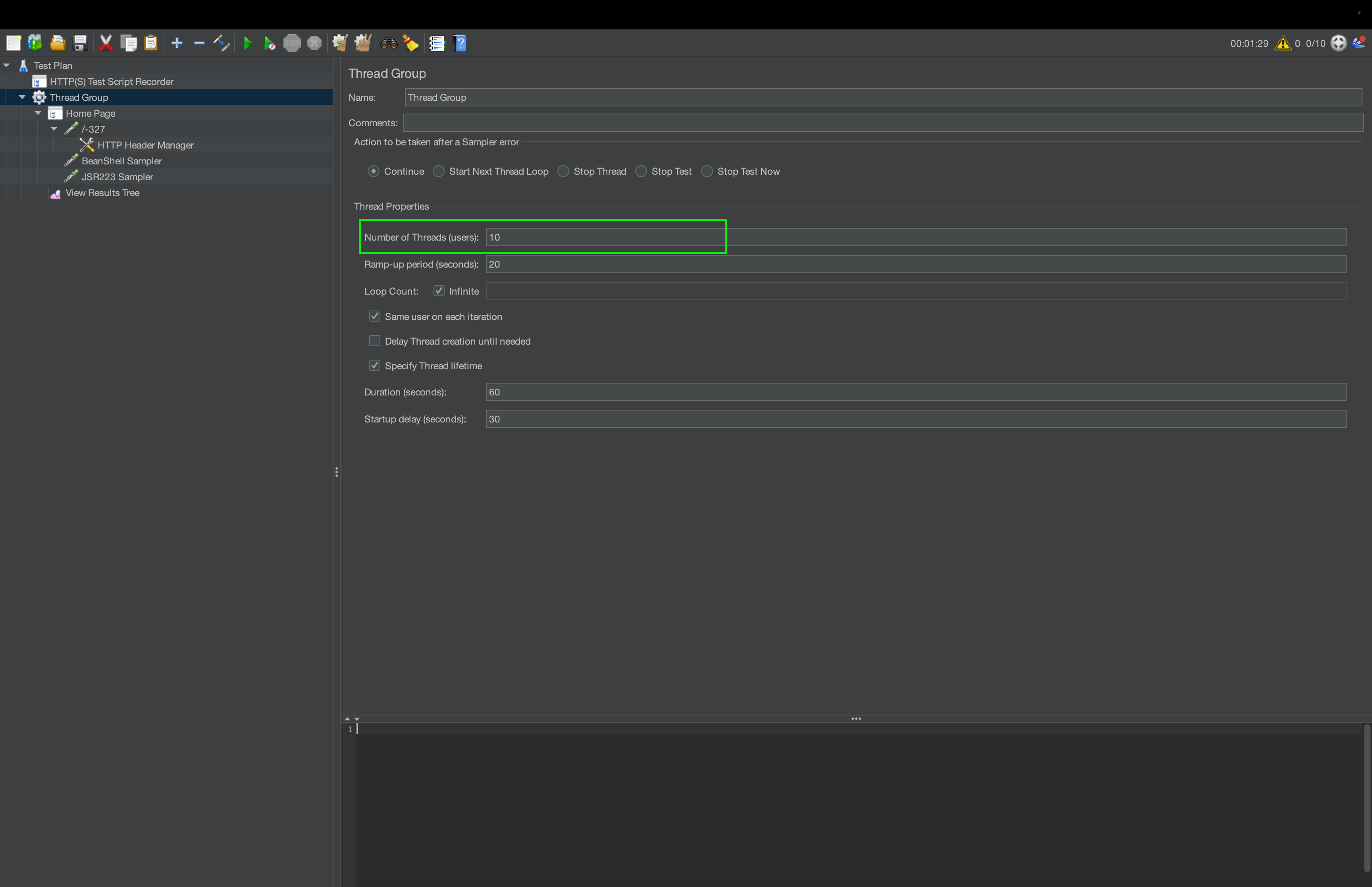The height and width of the screenshot is (887, 1372).
Task: Click Start no pauses icon
Action: 270,43
